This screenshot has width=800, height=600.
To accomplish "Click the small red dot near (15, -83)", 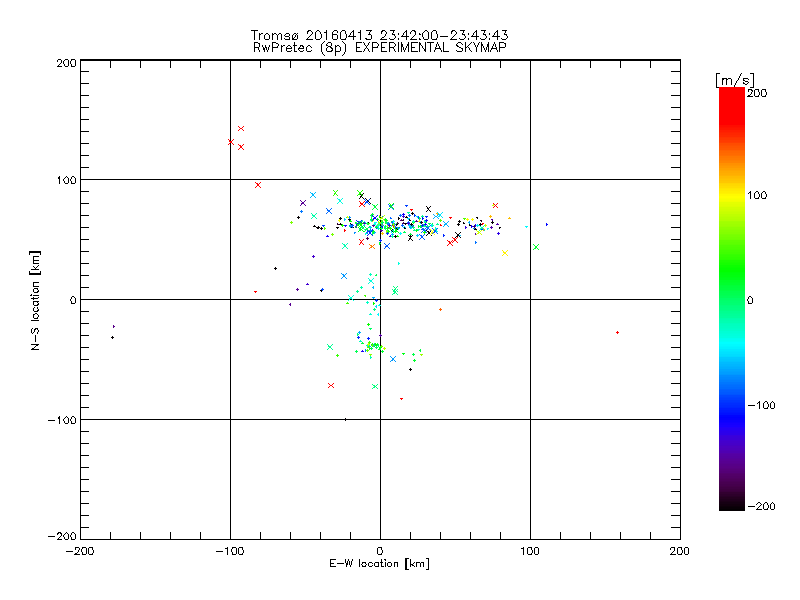I will [x=402, y=399].
